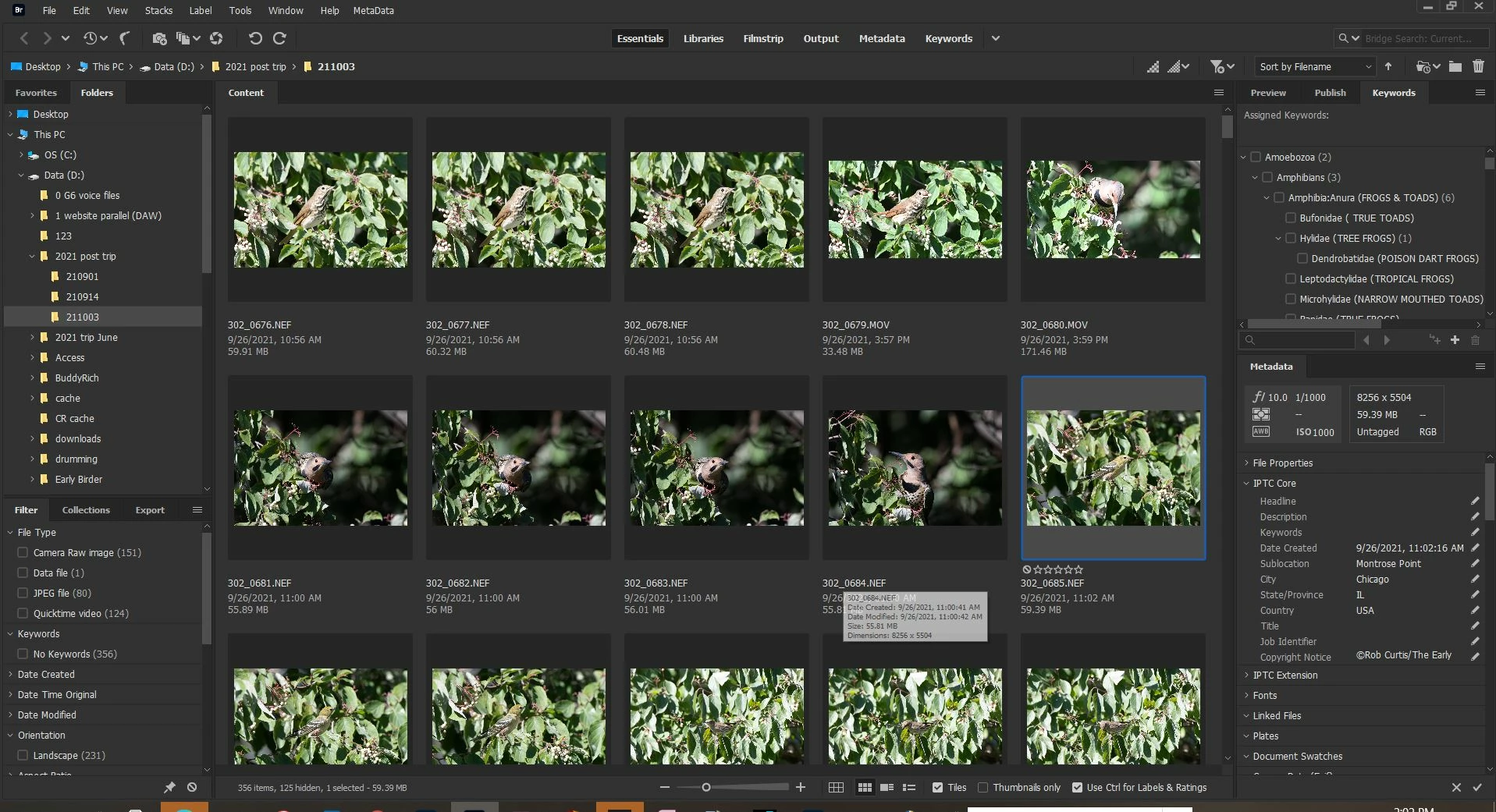Open the workspace switcher dropdown arrow
This screenshot has width=1496, height=812.
(996, 38)
